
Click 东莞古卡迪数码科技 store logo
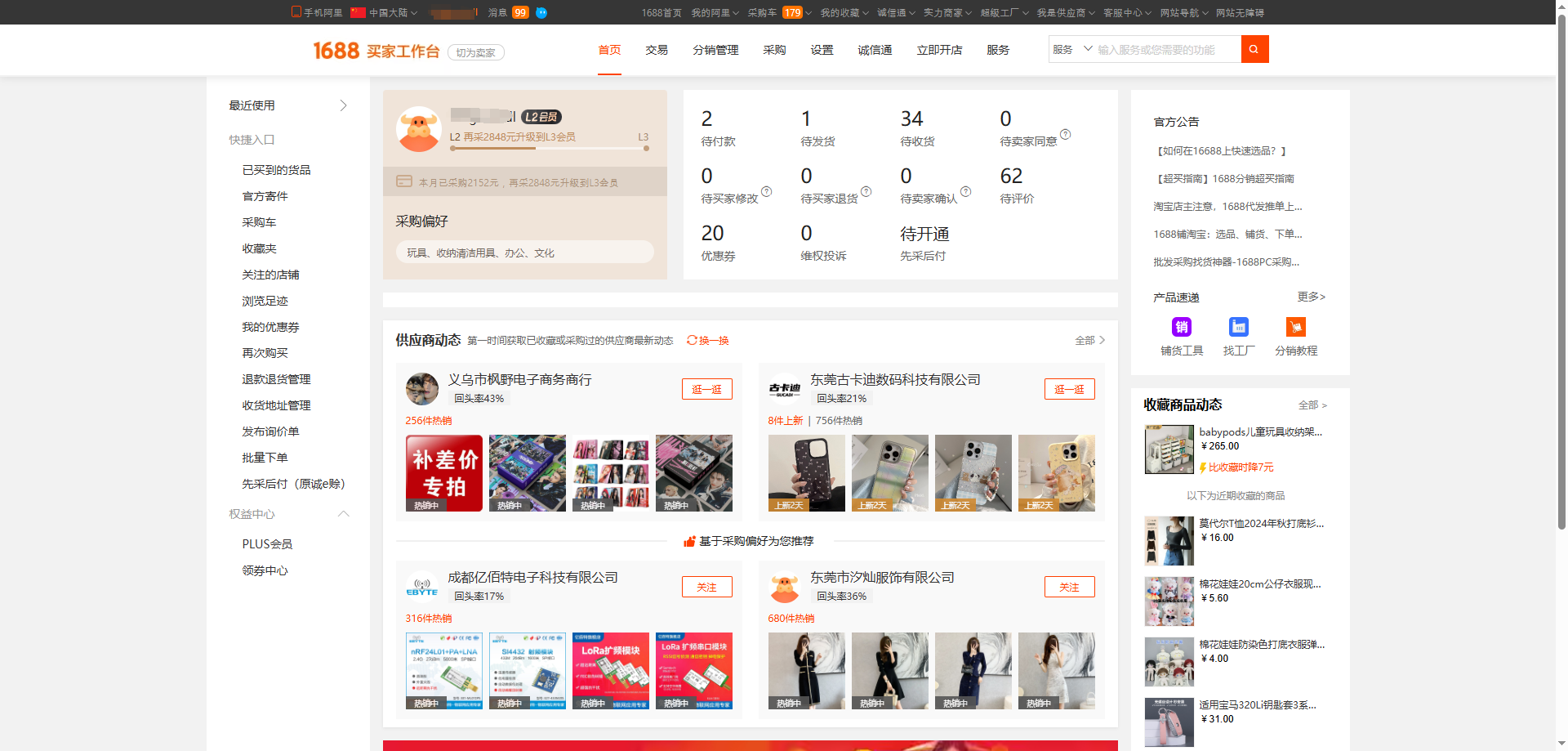click(x=785, y=389)
